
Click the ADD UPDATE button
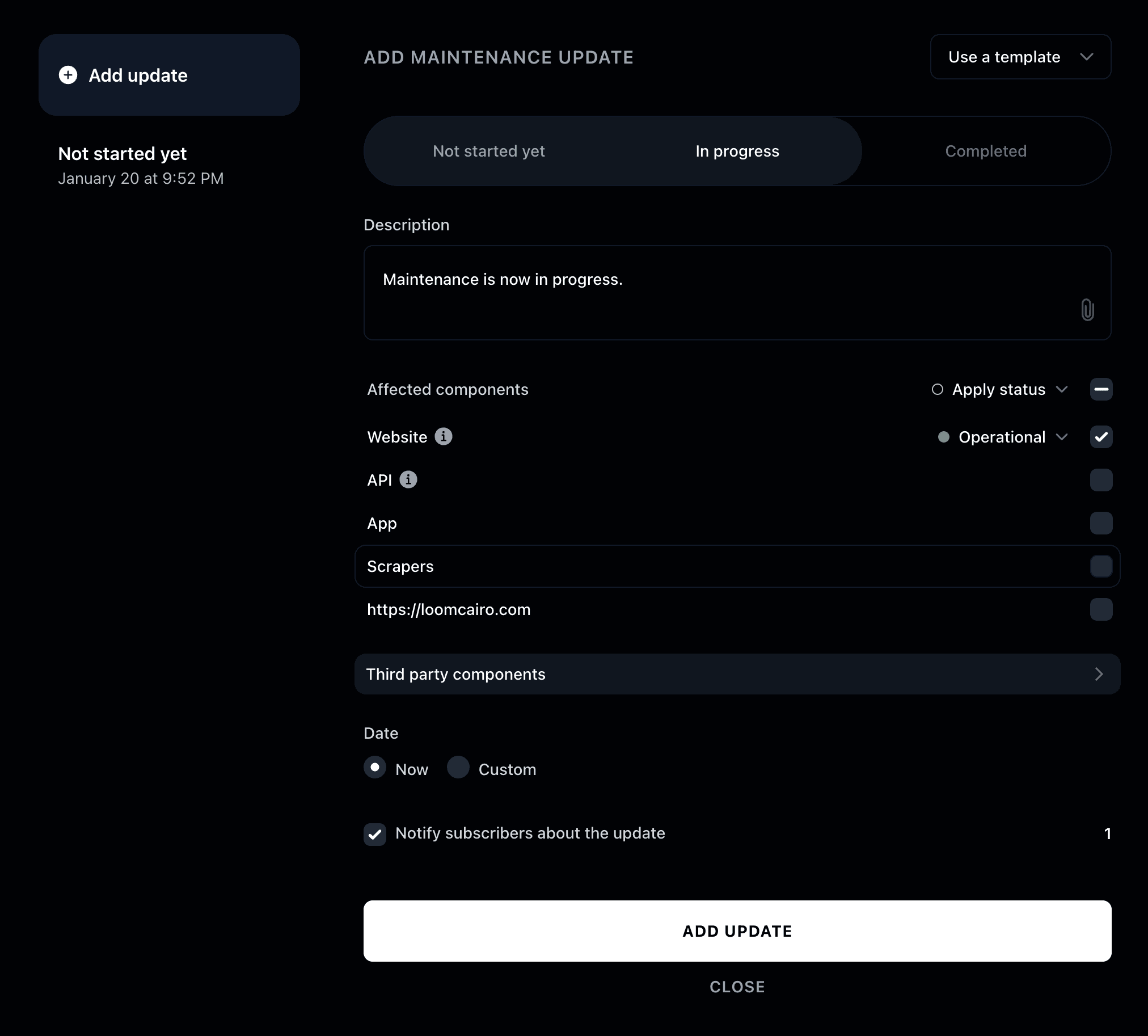(737, 931)
